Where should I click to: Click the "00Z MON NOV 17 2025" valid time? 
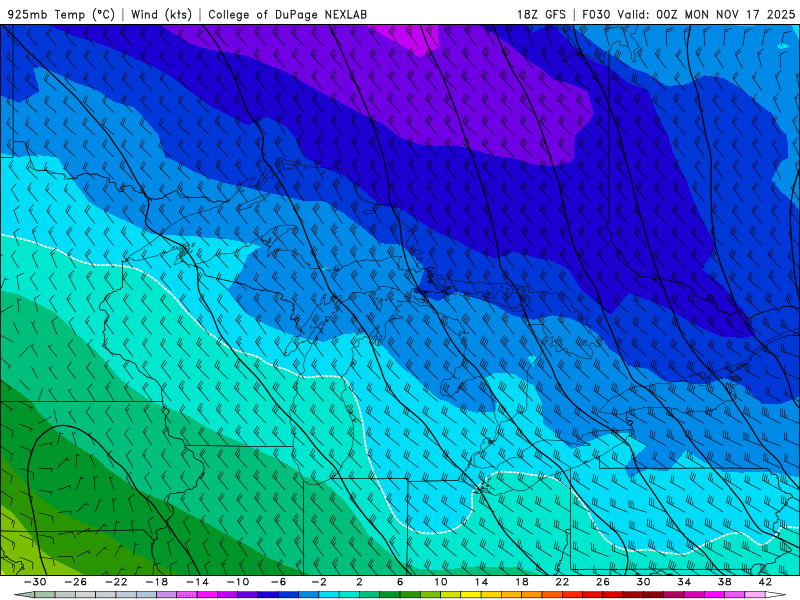coord(726,14)
